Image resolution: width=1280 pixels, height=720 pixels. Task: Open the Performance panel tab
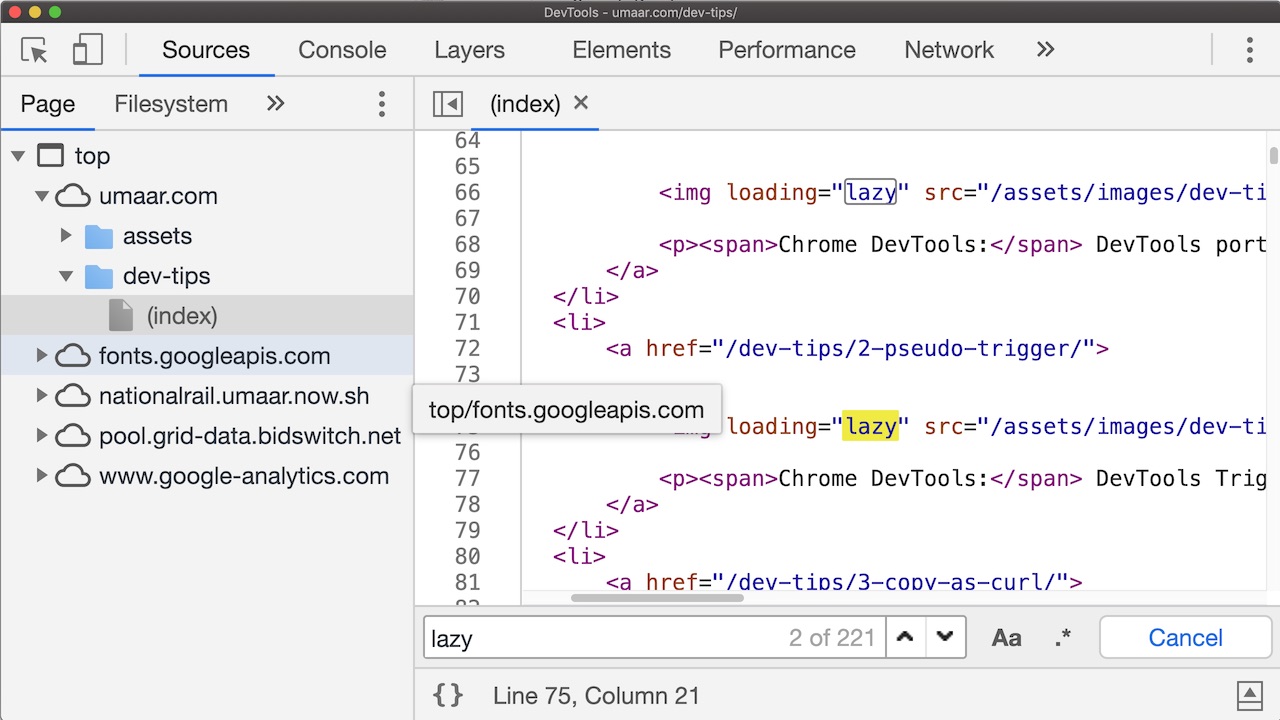coord(787,50)
